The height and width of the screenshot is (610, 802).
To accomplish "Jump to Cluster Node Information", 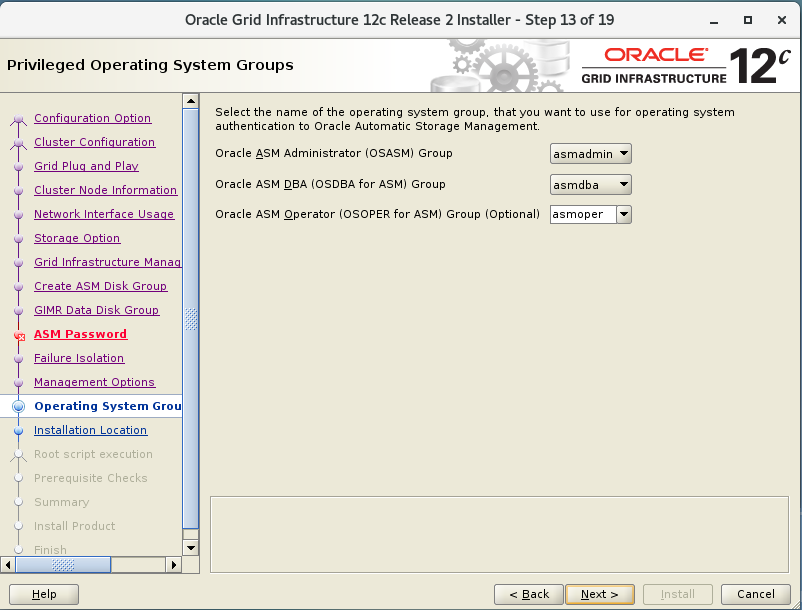I will click(x=105, y=190).
